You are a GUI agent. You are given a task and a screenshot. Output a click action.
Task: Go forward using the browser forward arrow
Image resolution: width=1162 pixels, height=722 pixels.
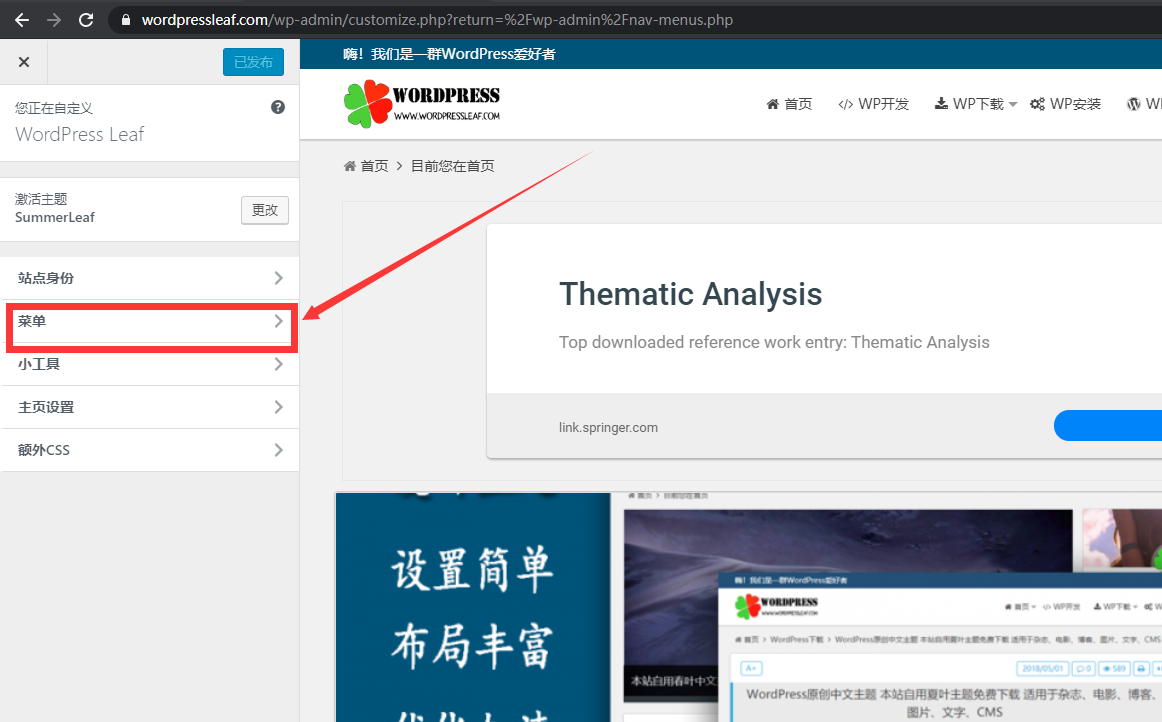coord(54,20)
